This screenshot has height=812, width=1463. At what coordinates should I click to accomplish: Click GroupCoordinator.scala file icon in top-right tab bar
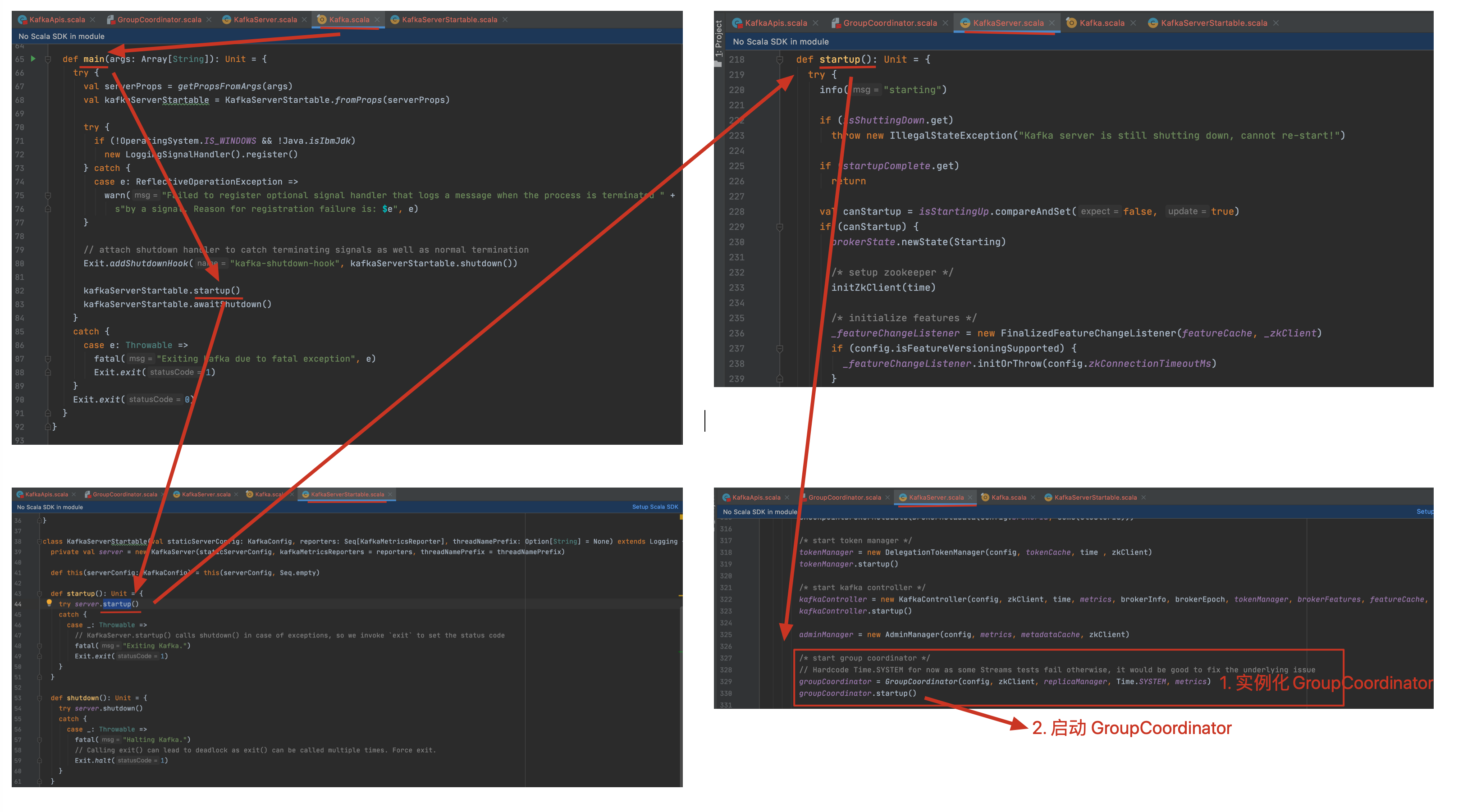tap(836, 23)
